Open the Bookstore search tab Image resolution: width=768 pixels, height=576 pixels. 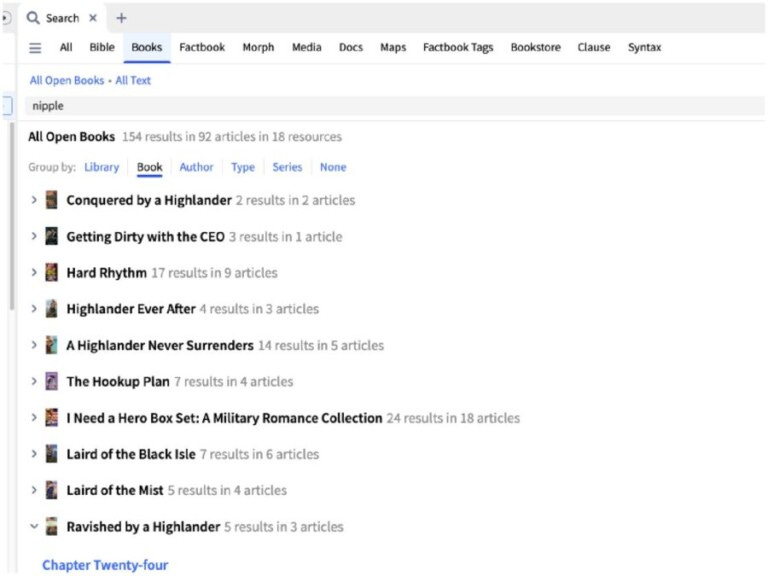pos(535,48)
